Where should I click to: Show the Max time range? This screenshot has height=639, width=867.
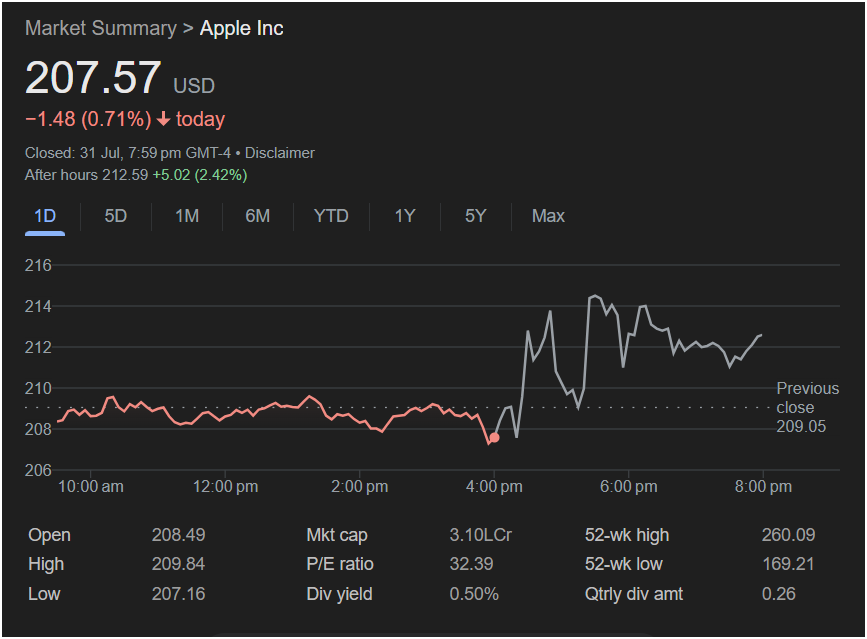coord(548,216)
